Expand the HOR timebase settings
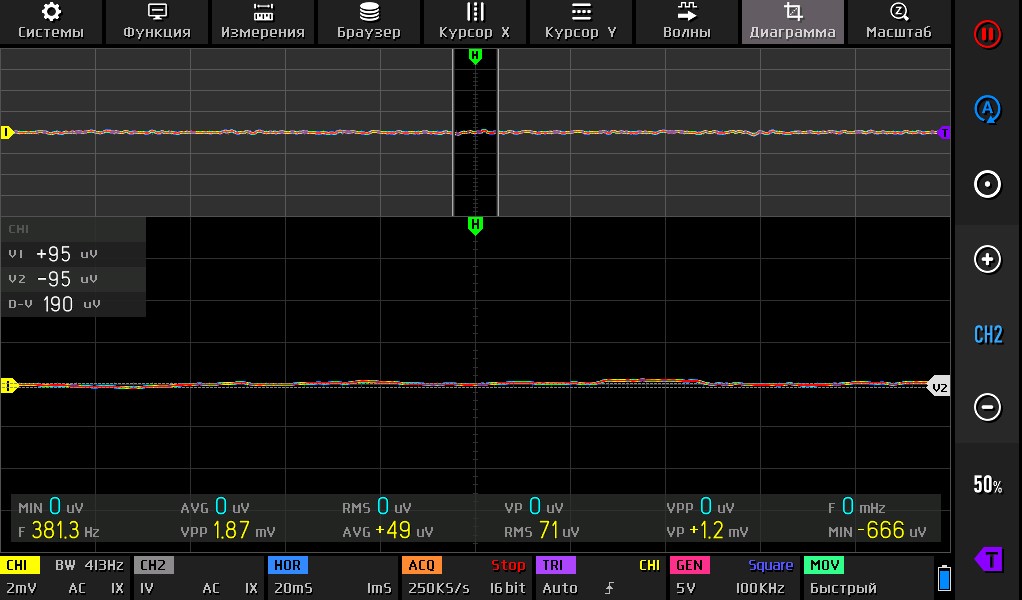 pos(331,577)
